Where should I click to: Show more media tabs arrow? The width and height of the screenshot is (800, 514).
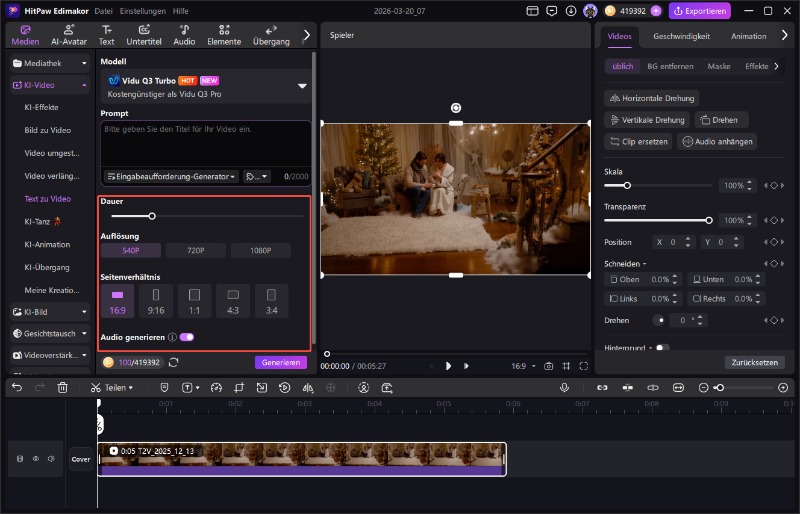[x=307, y=35]
